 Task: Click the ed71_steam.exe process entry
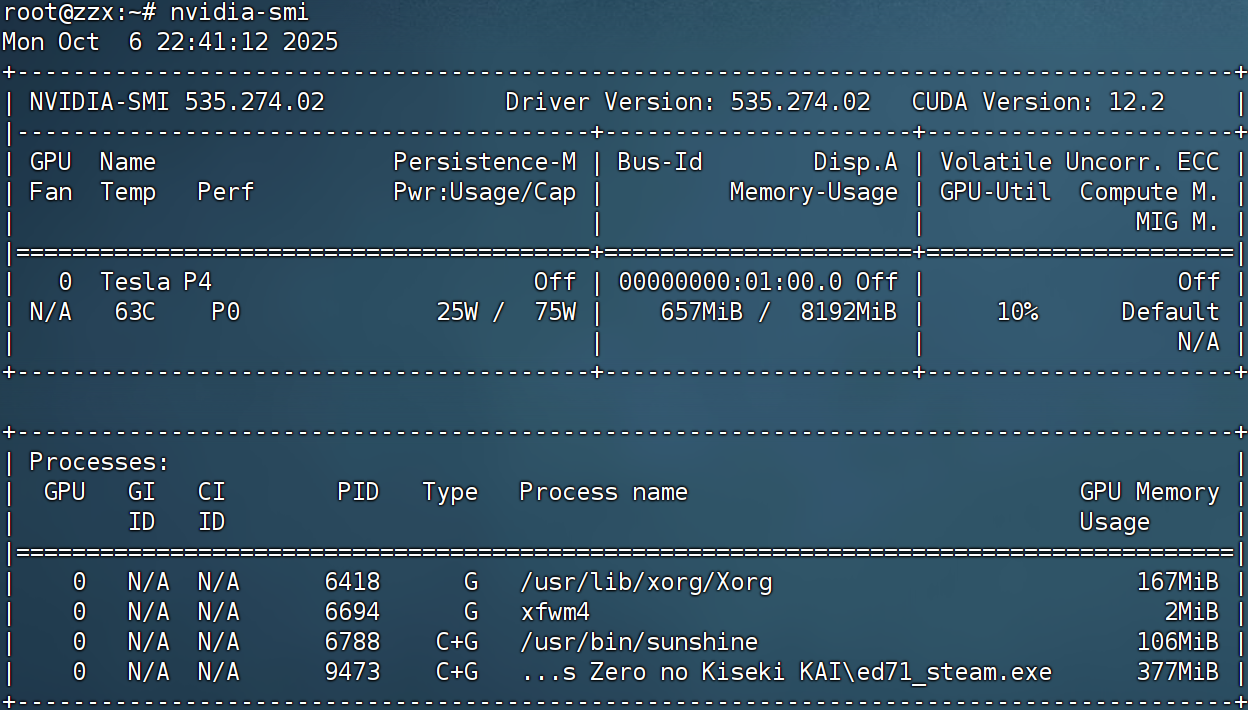[x=786, y=672]
